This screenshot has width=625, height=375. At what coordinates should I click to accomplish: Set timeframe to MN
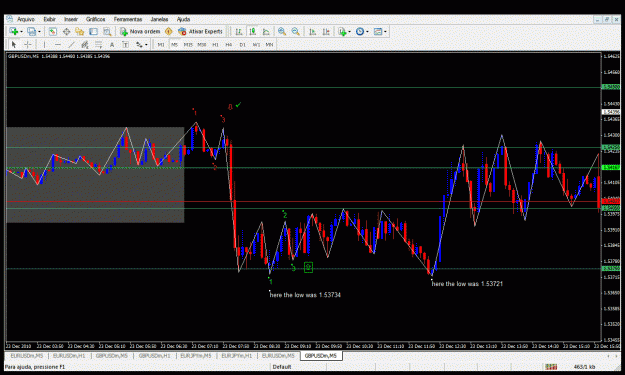[x=269, y=45]
